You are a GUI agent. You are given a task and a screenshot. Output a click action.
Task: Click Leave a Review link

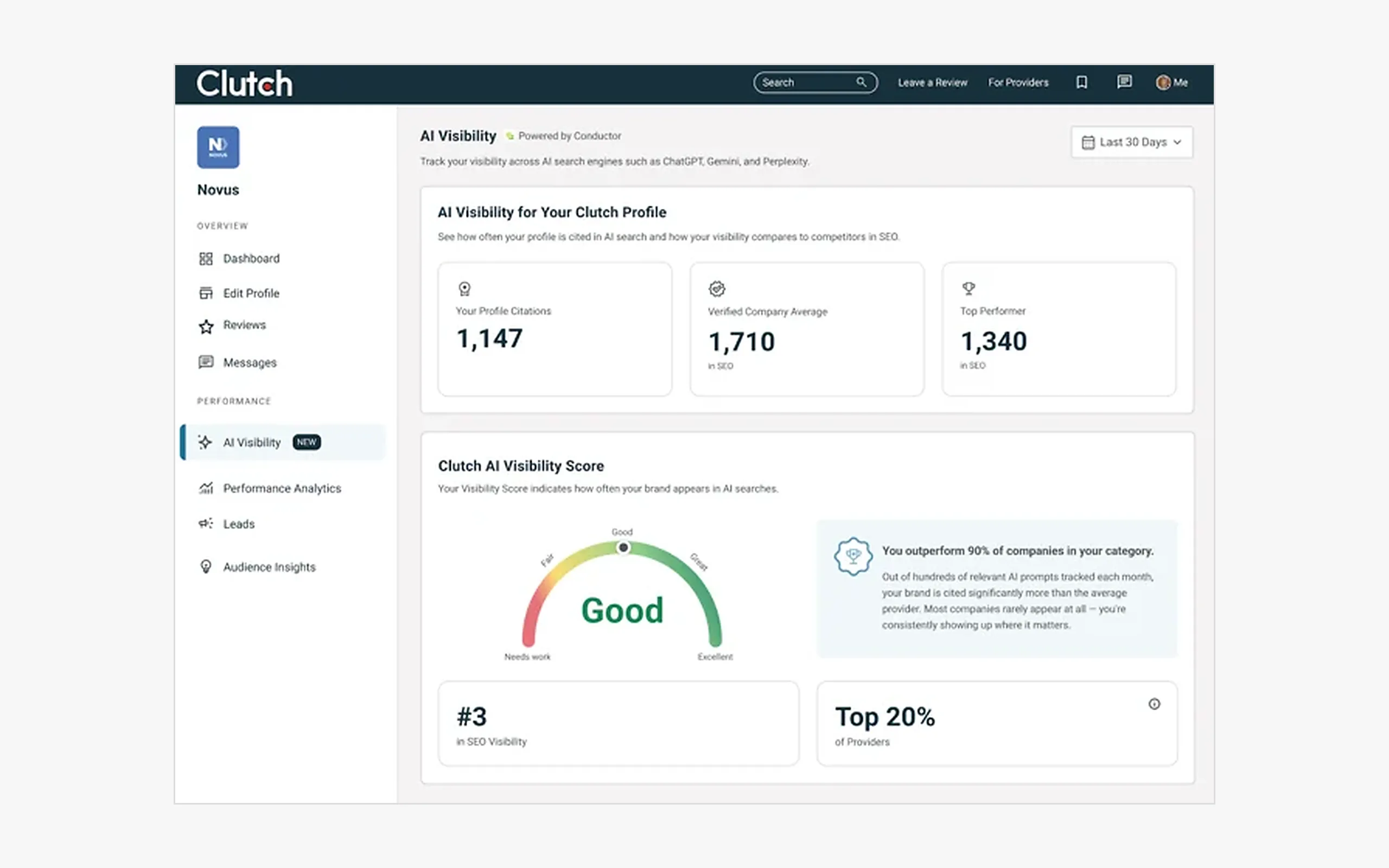point(933,82)
